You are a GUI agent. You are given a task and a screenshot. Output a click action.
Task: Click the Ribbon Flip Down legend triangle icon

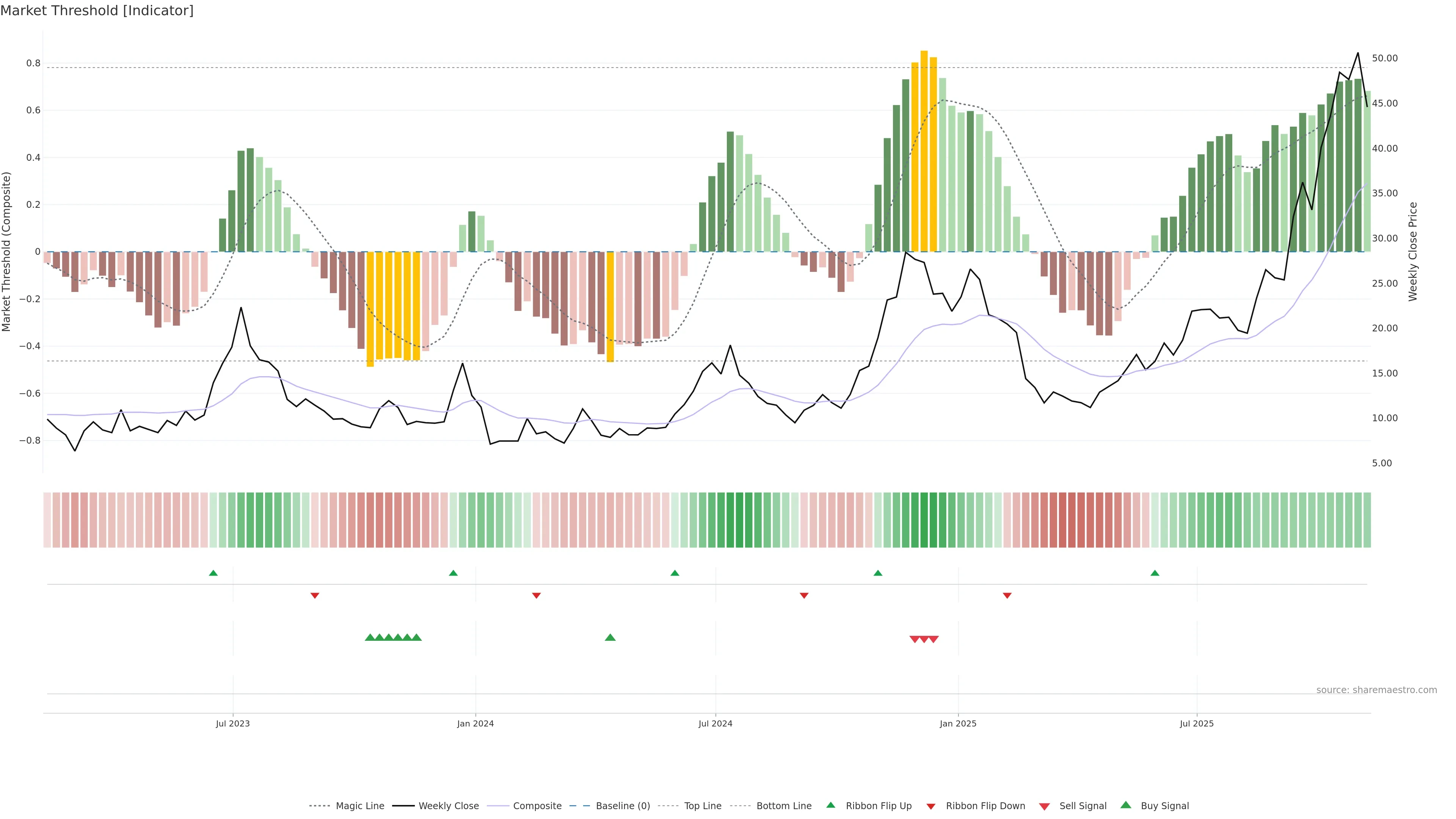(x=931, y=806)
